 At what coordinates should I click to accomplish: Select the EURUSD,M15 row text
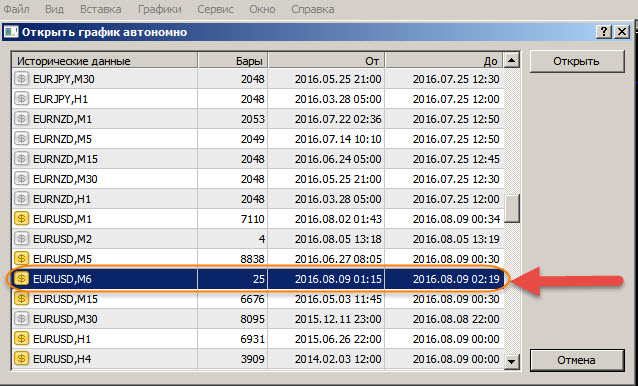[65, 299]
